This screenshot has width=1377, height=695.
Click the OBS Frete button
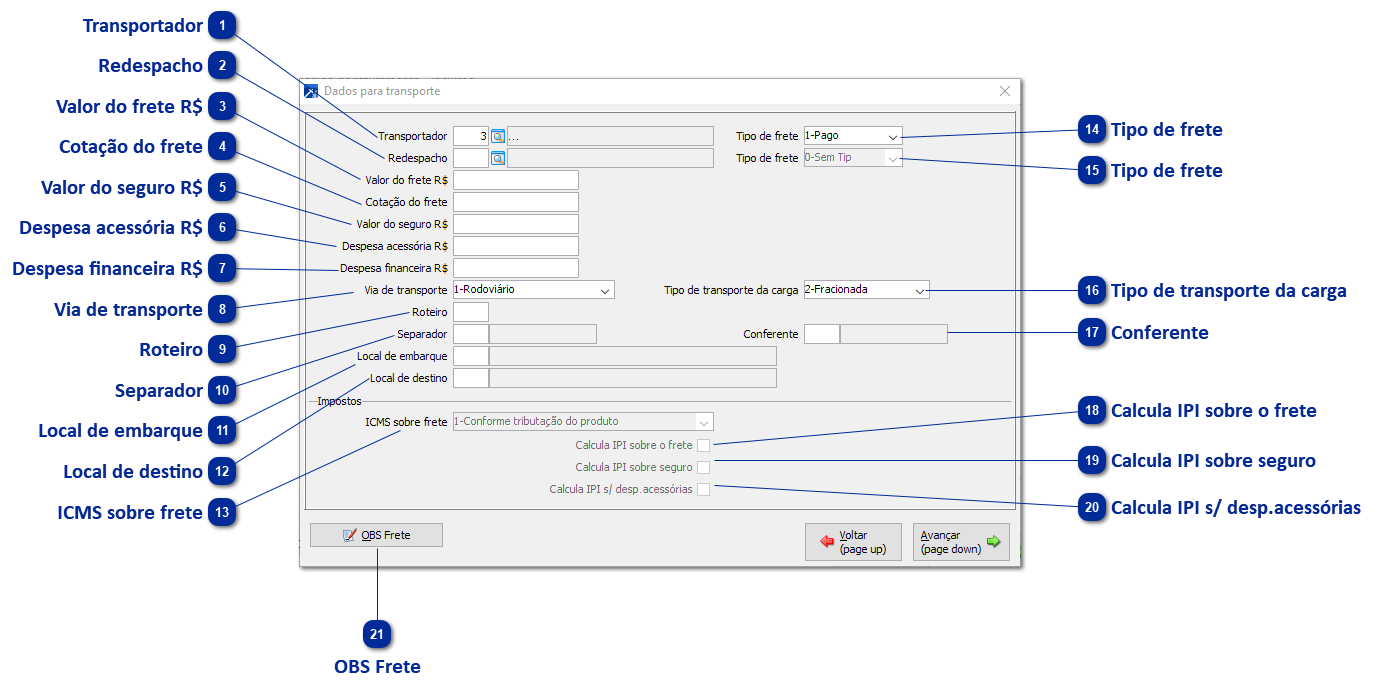click(376, 535)
